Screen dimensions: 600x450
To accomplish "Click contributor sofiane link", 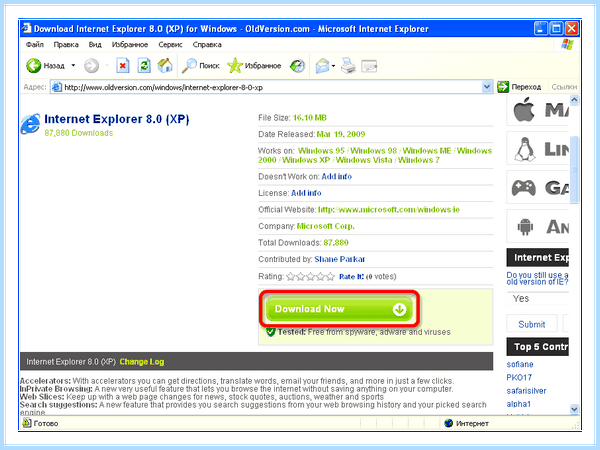I will tap(520, 364).
